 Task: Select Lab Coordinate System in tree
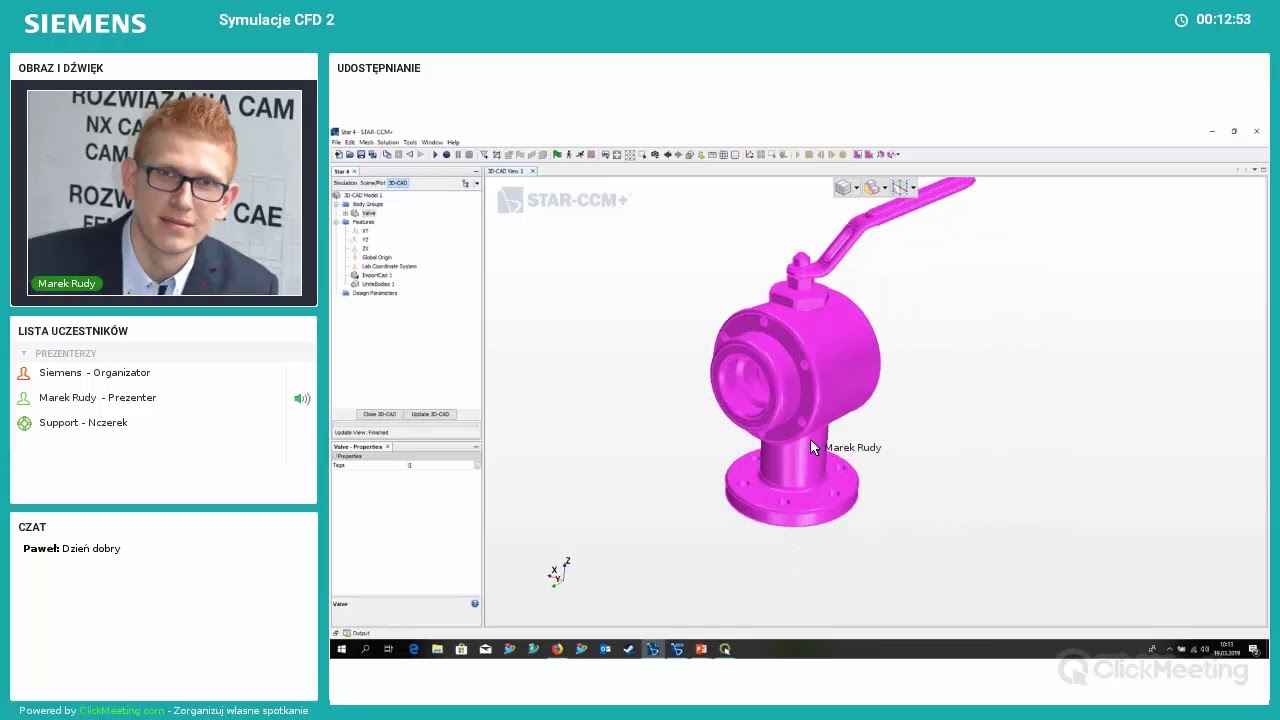(x=389, y=266)
